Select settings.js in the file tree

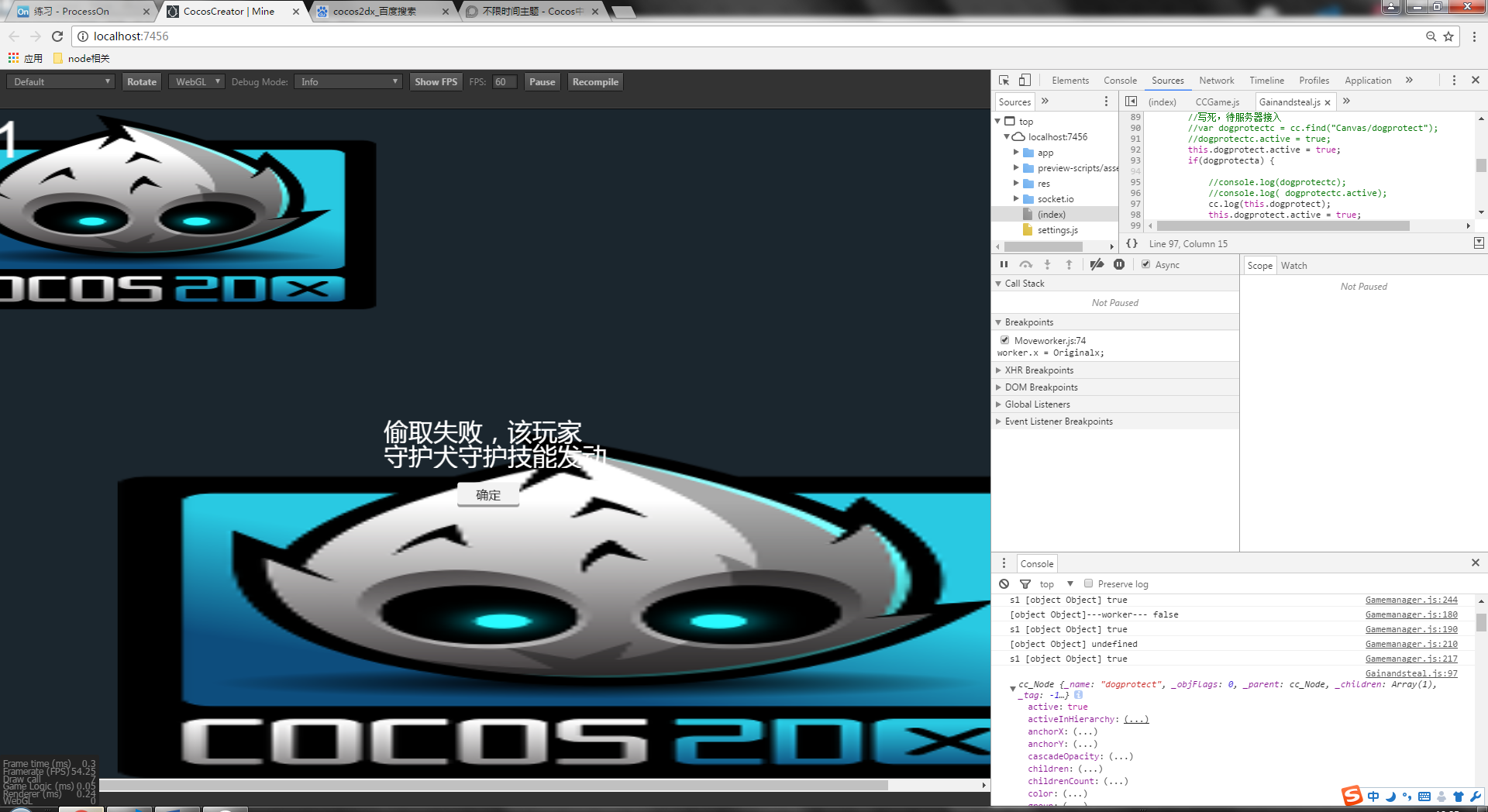pos(1057,230)
